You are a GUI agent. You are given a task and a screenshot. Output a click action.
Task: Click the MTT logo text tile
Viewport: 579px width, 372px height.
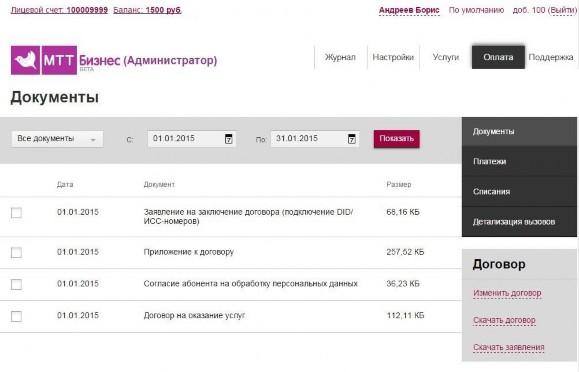tap(59, 60)
